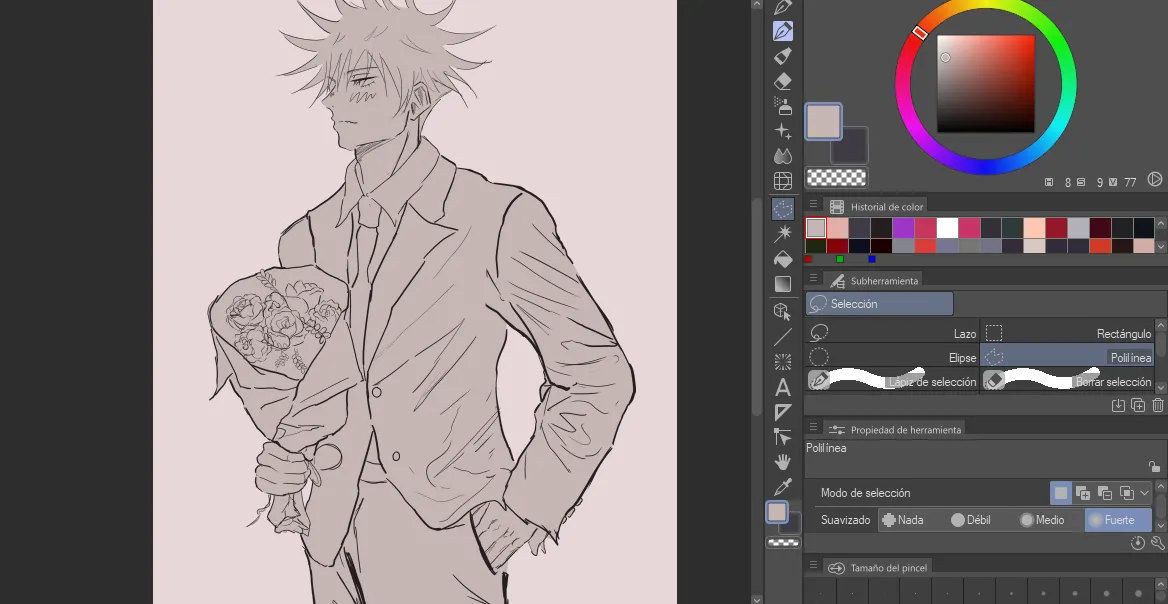Toggle the Polilínea tool property lock
This screenshot has width=1168, height=604.
coord(1154,467)
